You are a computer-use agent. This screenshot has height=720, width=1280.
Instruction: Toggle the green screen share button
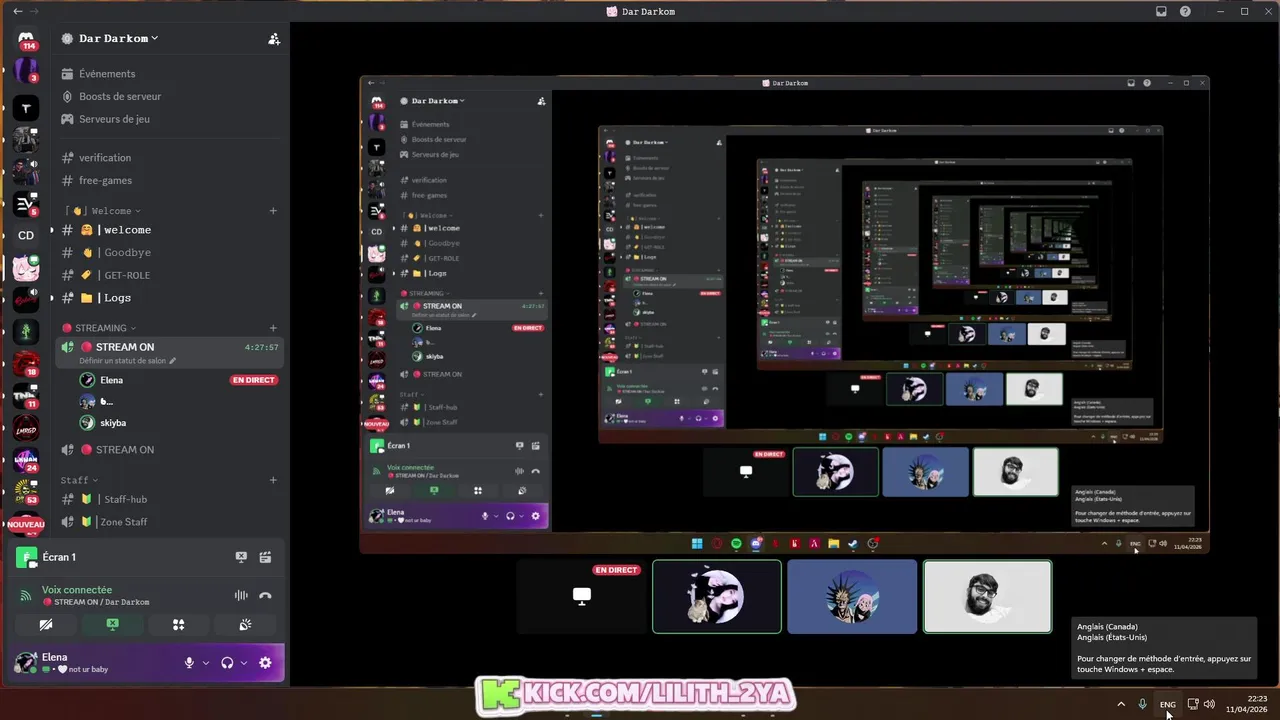112,624
